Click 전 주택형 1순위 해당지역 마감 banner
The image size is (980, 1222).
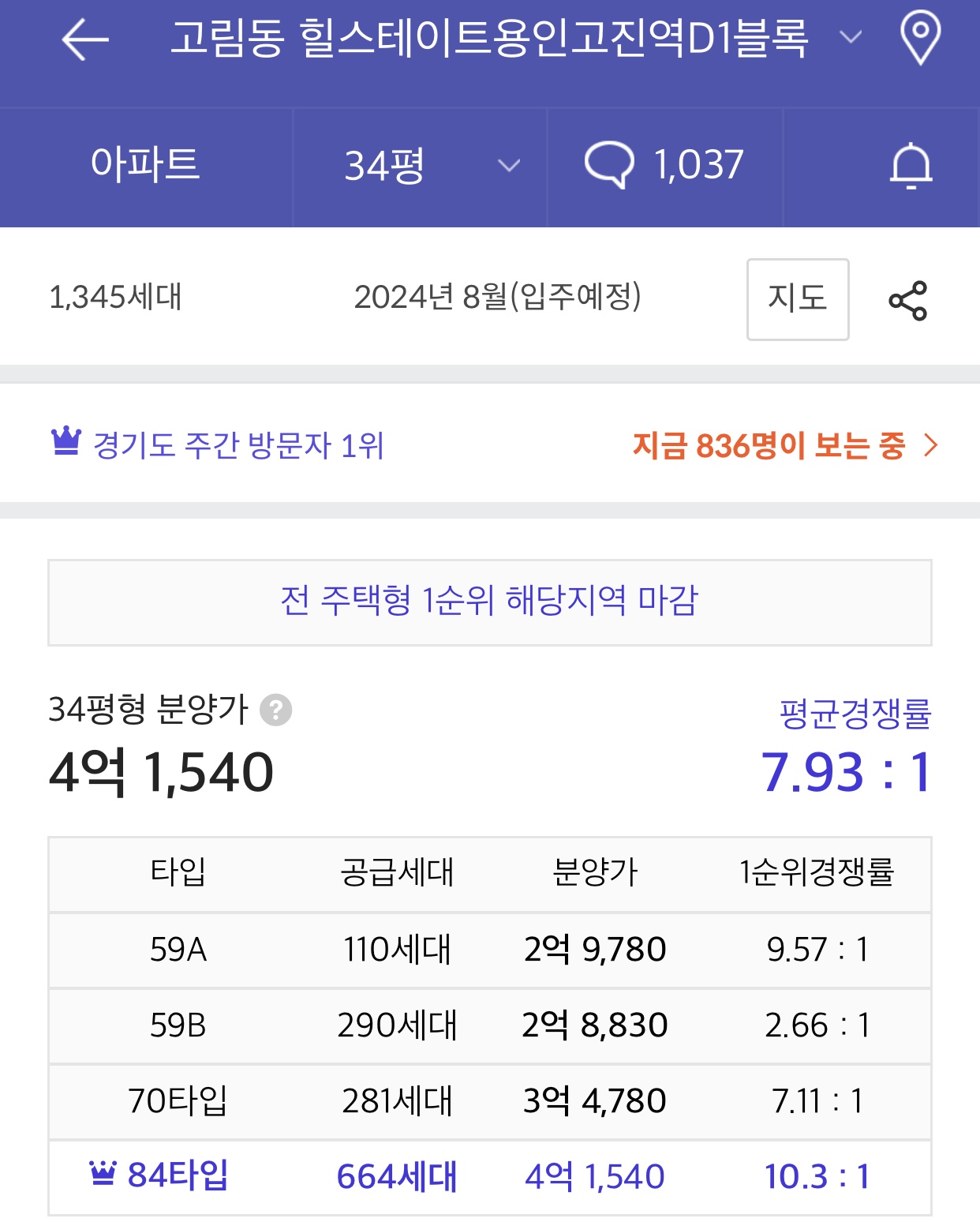[490, 602]
